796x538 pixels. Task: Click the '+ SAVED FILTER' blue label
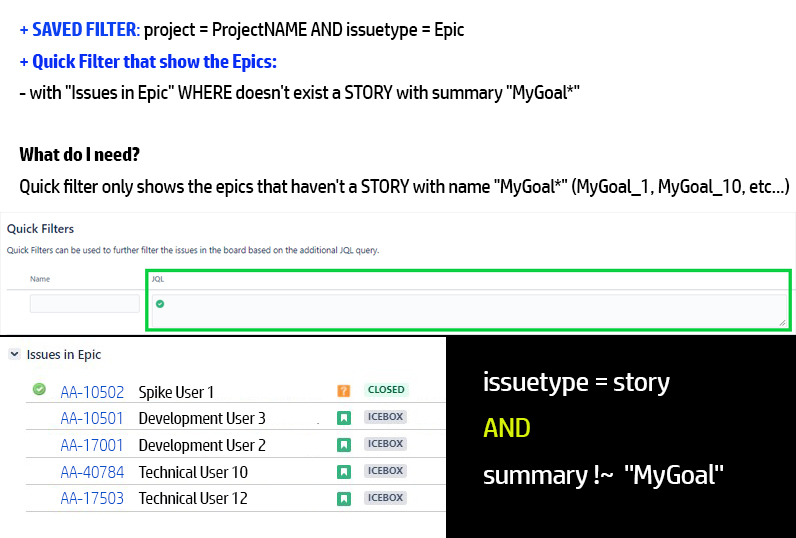pyautogui.click(x=79, y=30)
